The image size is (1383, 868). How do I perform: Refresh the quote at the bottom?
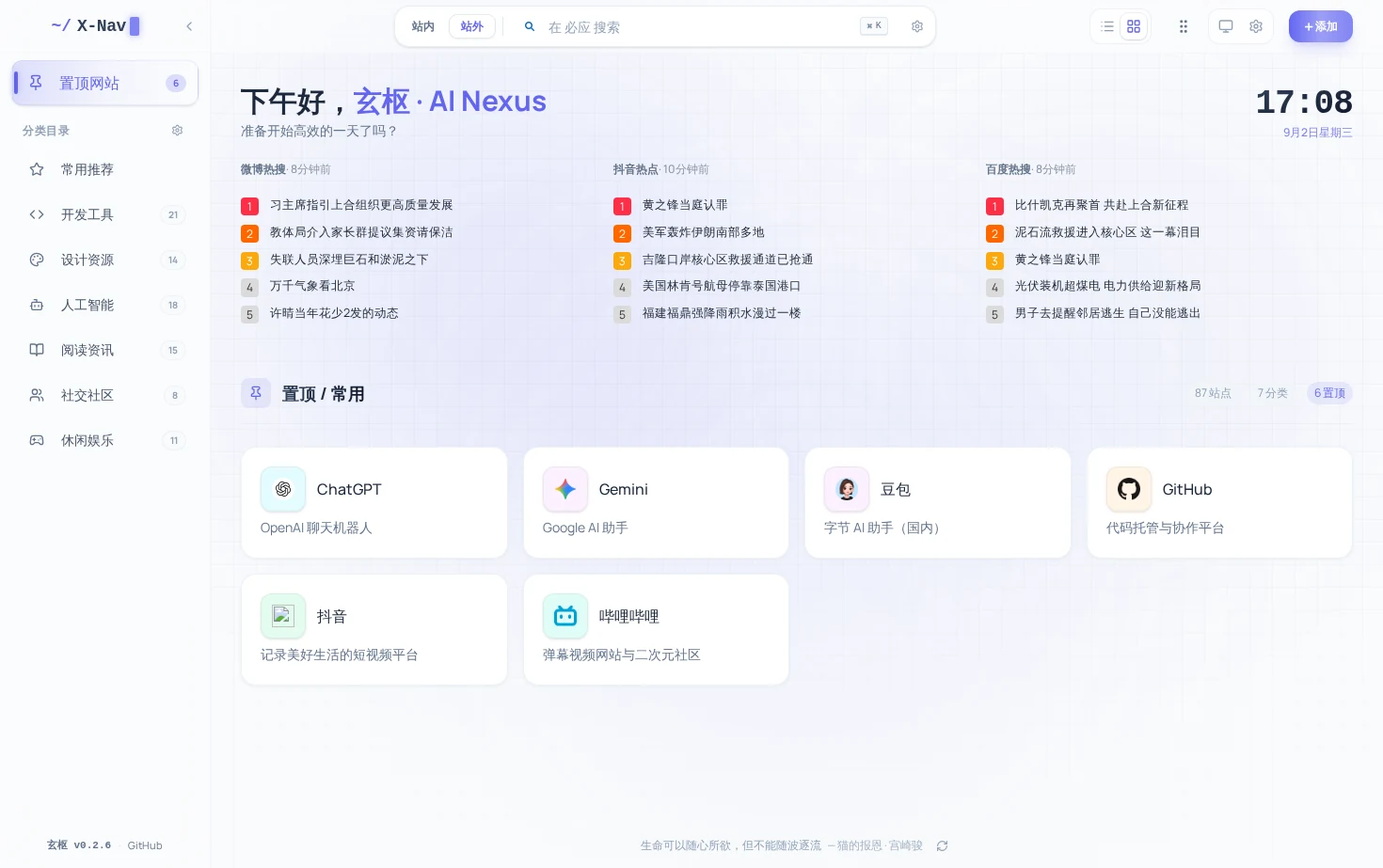pos(942,845)
